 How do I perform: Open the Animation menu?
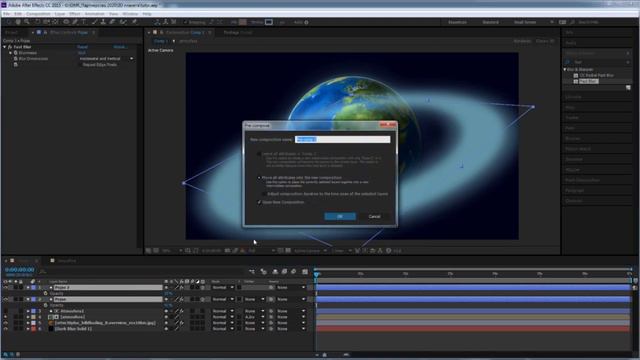[x=94, y=14]
